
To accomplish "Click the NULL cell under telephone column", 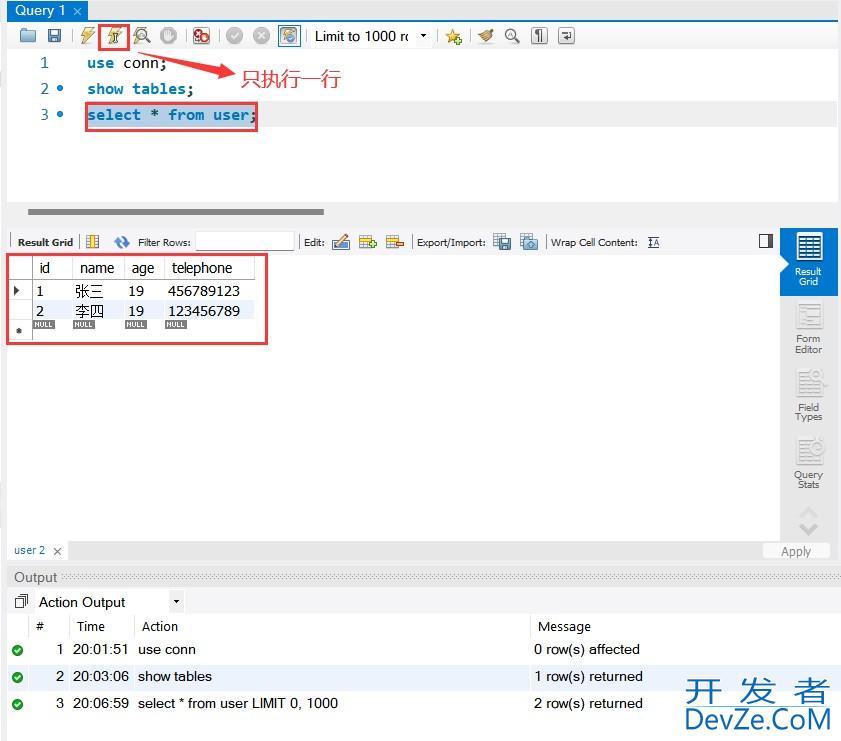I will click(176, 325).
